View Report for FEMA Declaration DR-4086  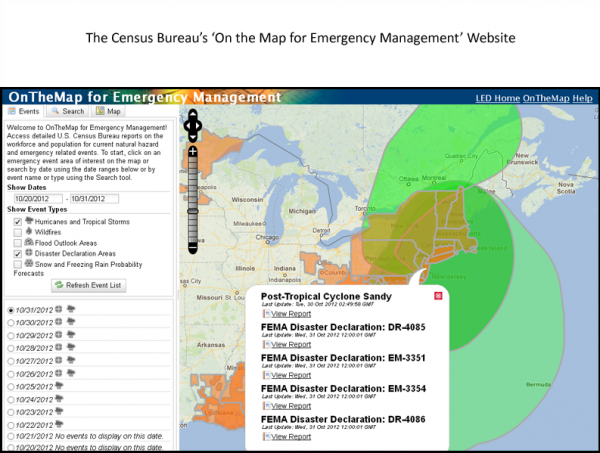[291, 437]
